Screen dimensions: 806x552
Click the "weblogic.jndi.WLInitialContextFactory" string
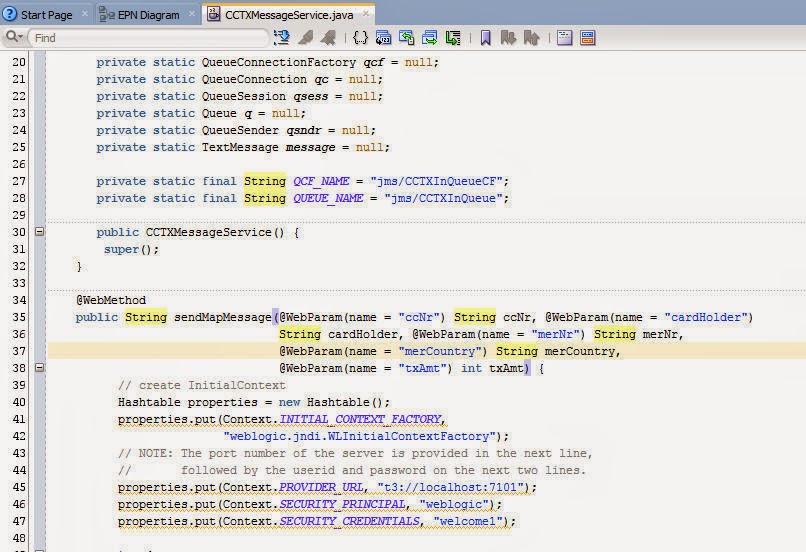point(360,436)
